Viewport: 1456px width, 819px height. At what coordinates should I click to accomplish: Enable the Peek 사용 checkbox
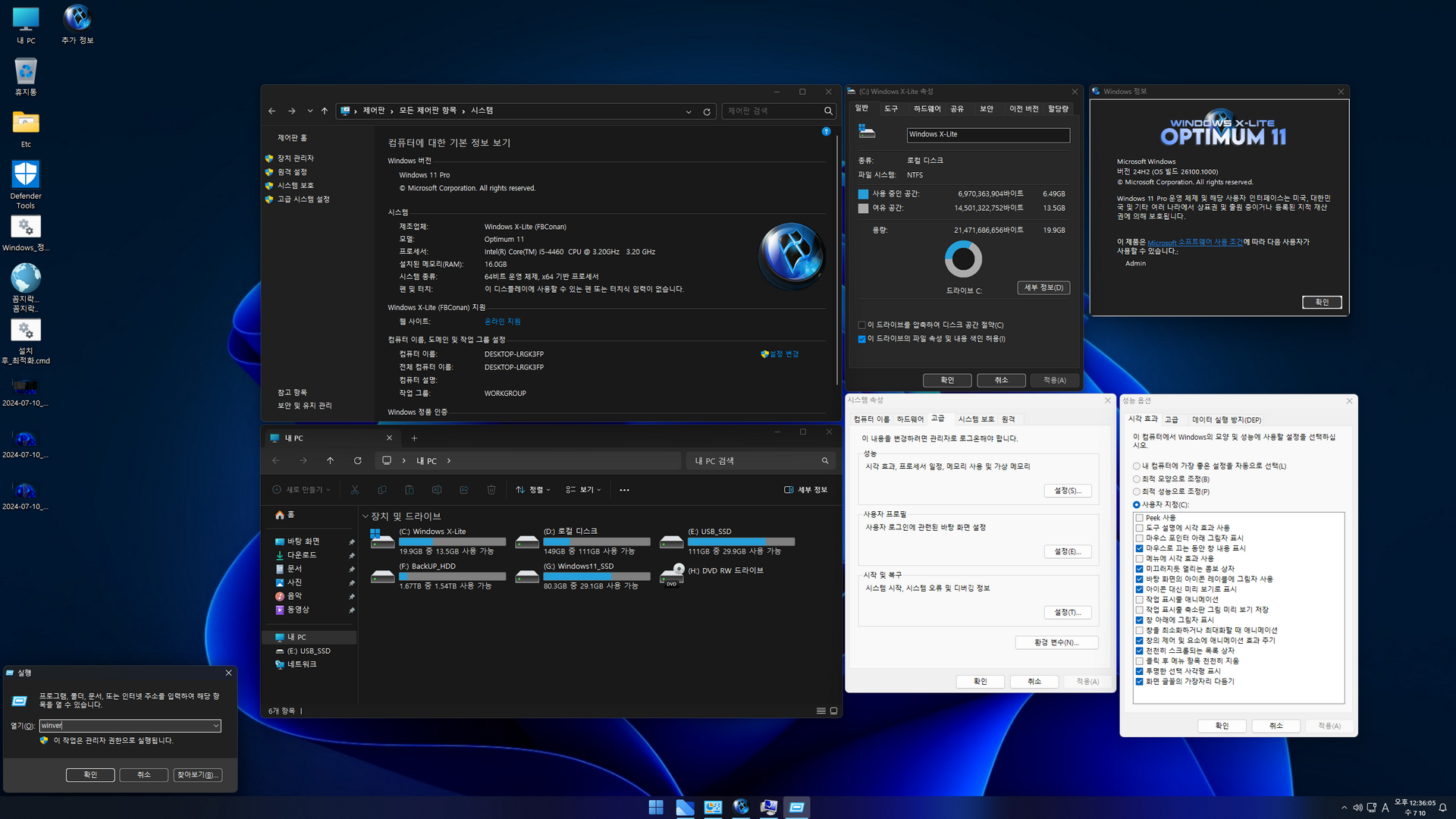1139,518
